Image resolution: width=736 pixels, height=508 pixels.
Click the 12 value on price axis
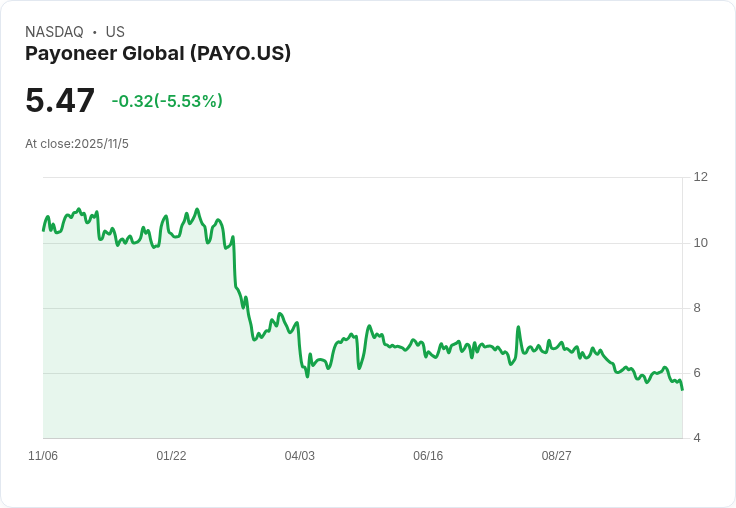tap(700, 177)
